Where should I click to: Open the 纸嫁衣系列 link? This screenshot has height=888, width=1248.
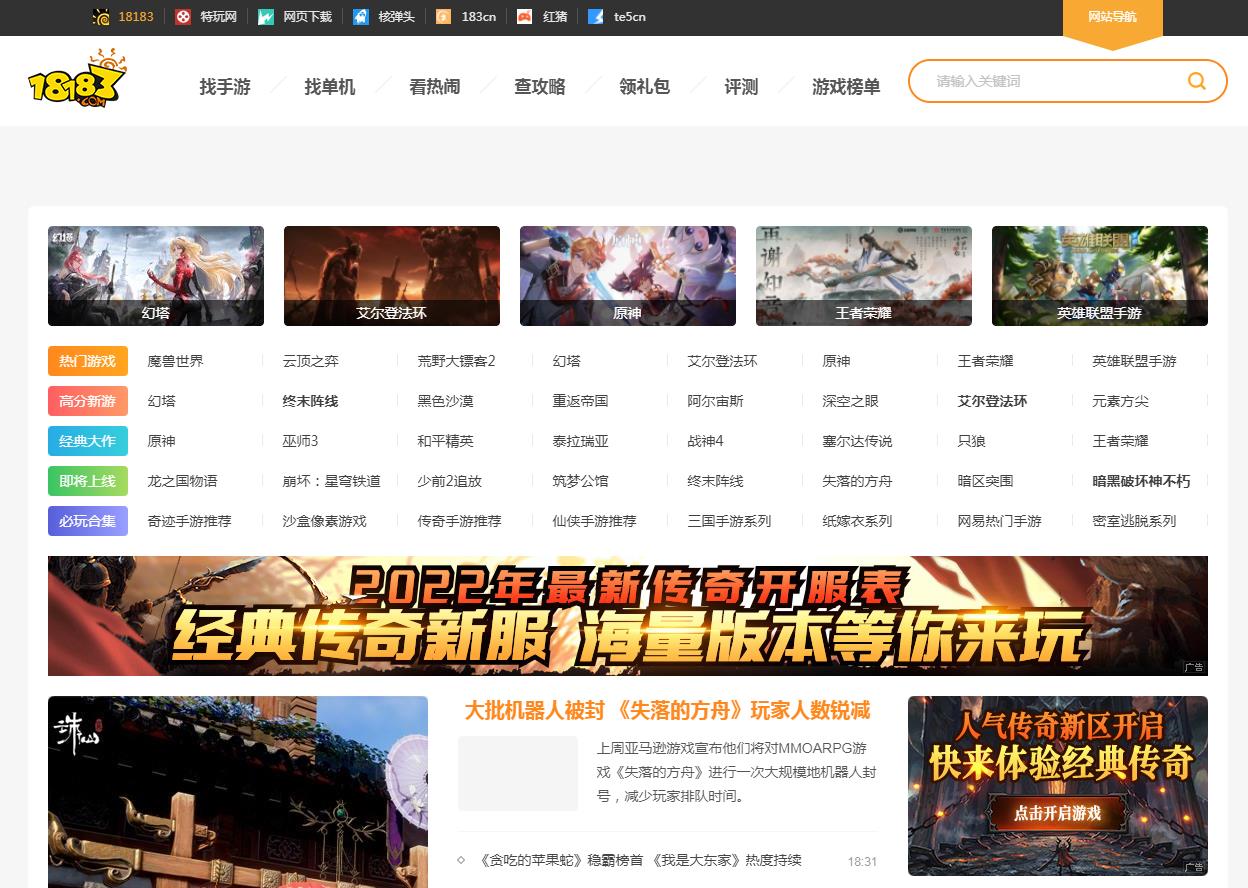click(858, 521)
